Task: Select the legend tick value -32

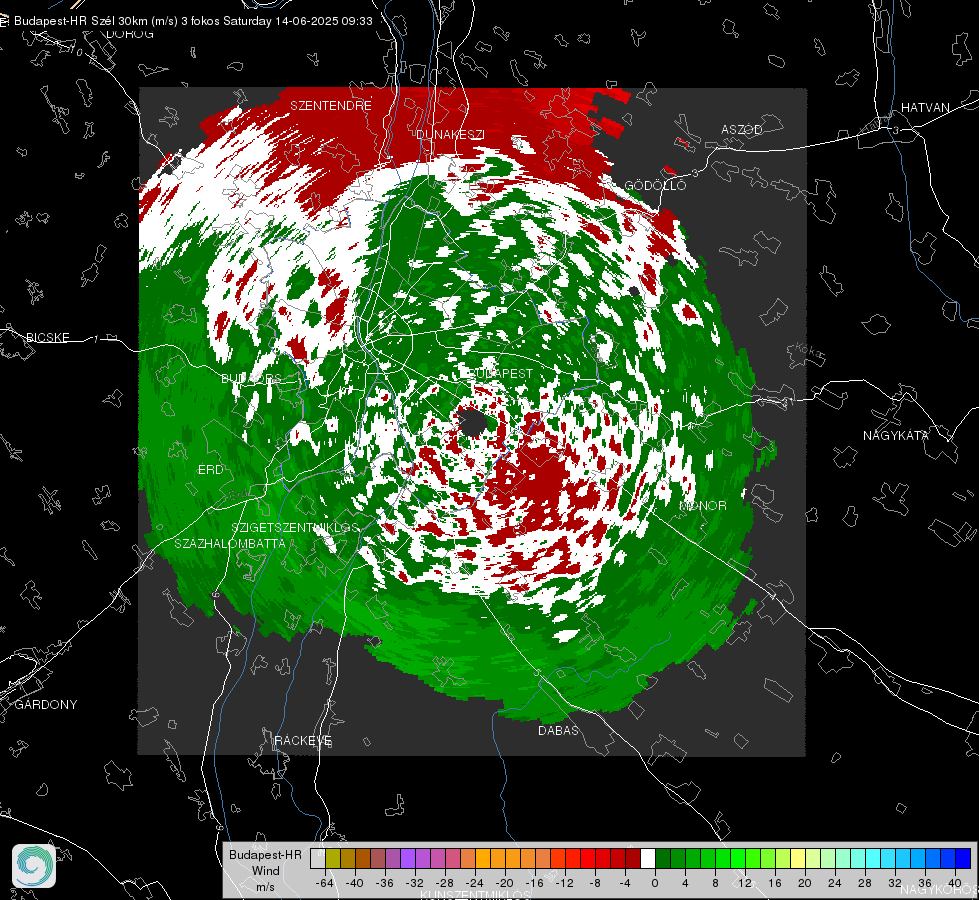Action: [415, 883]
